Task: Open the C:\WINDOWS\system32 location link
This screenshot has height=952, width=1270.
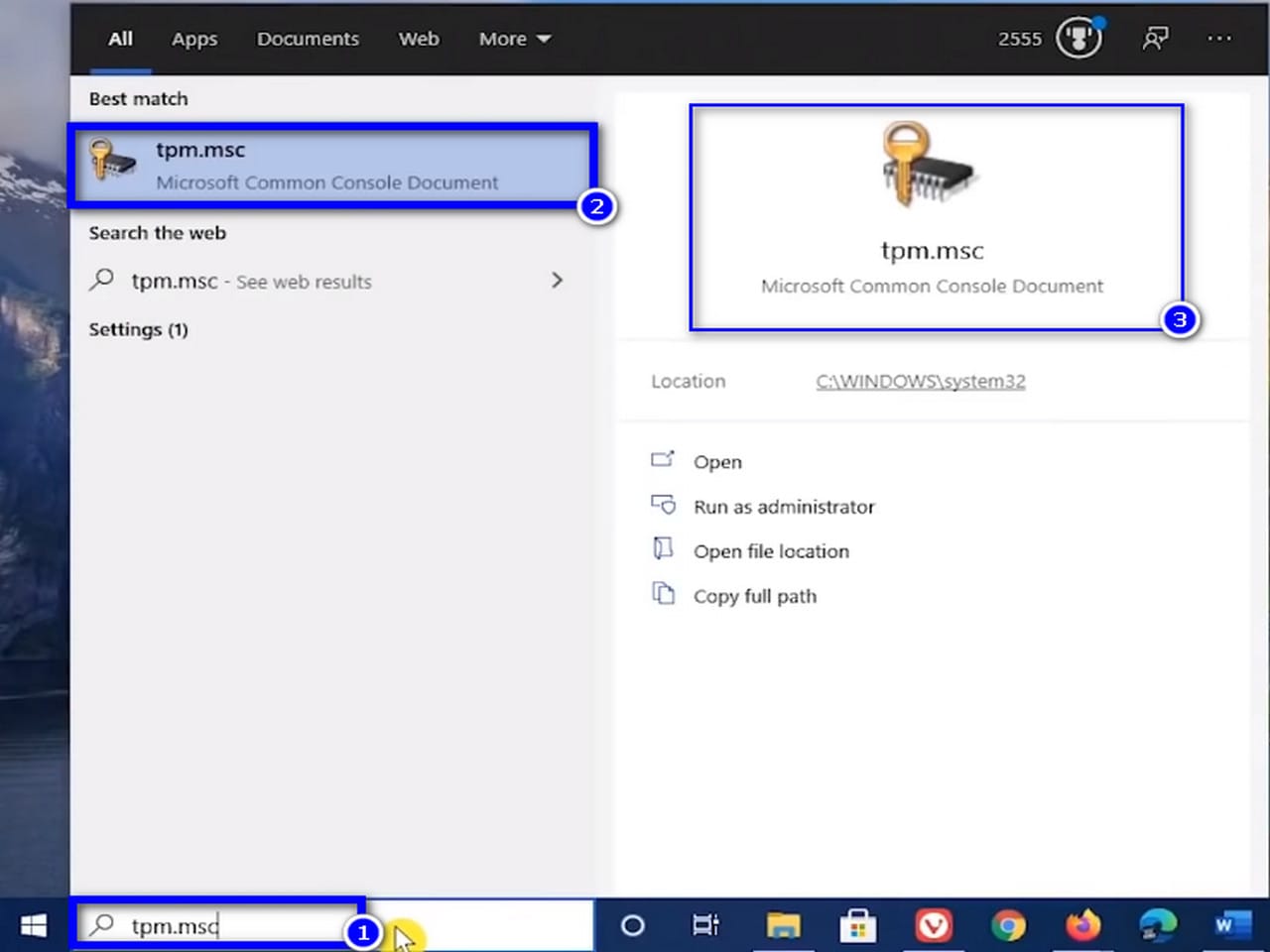Action: tap(921, 381)
